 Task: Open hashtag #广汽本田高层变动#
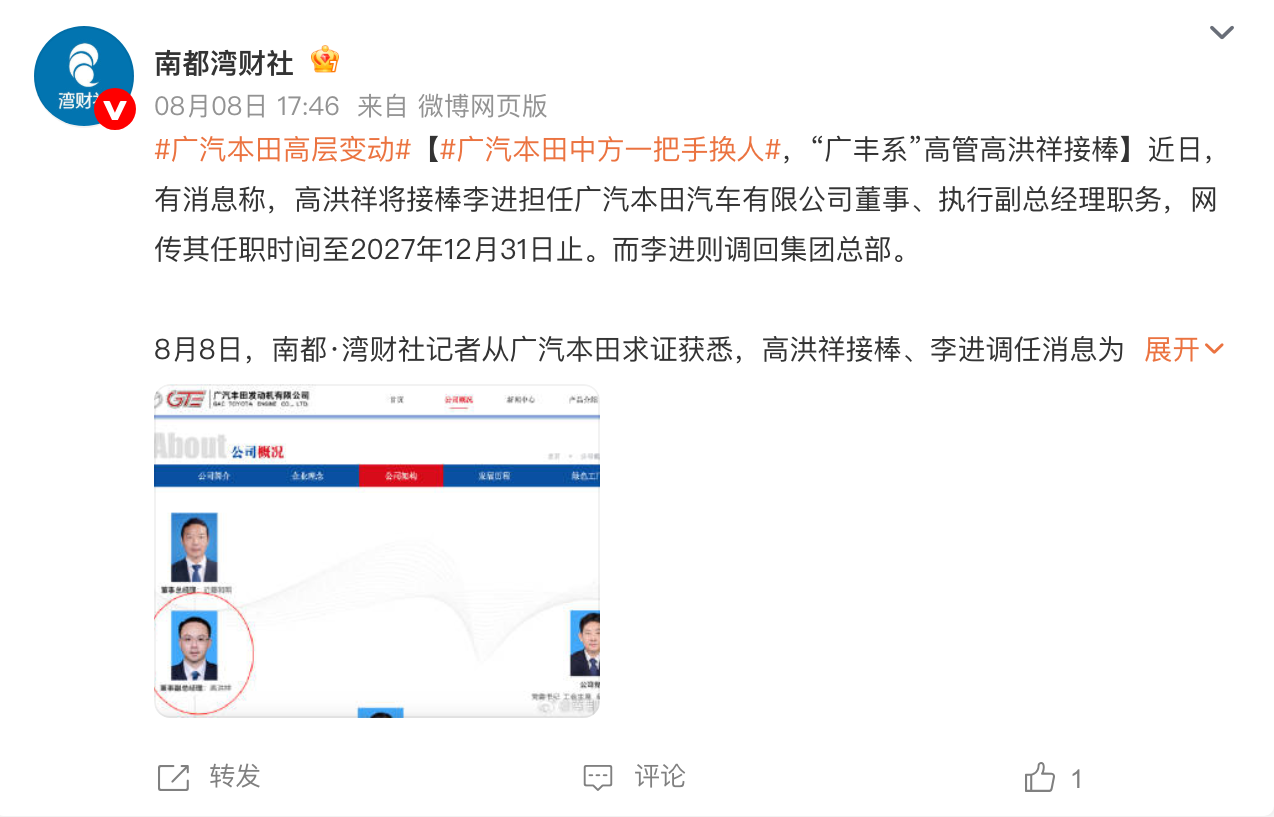point(284,150)
